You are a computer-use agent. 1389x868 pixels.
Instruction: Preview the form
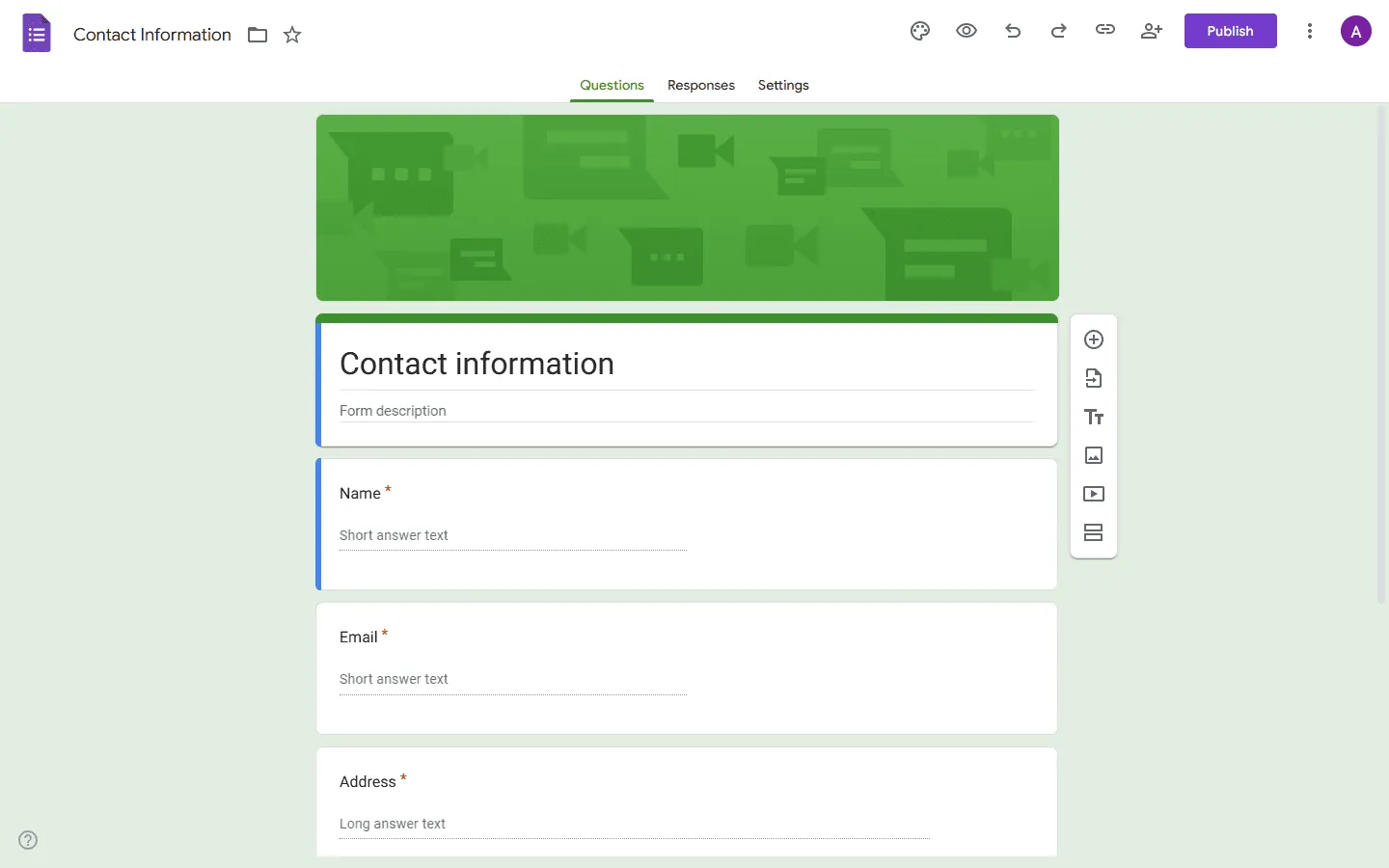(x=967, y=31)
